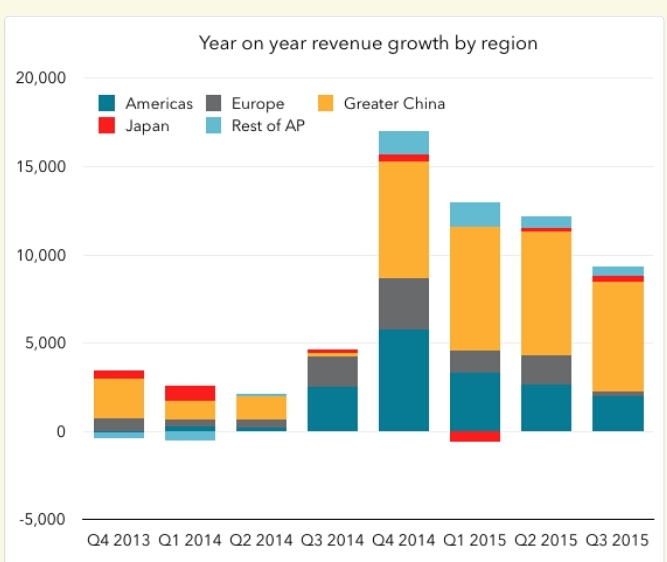Select Q3 2015 Americas teal segment
The image size is (667, 562).
click(x=618, y=414)
